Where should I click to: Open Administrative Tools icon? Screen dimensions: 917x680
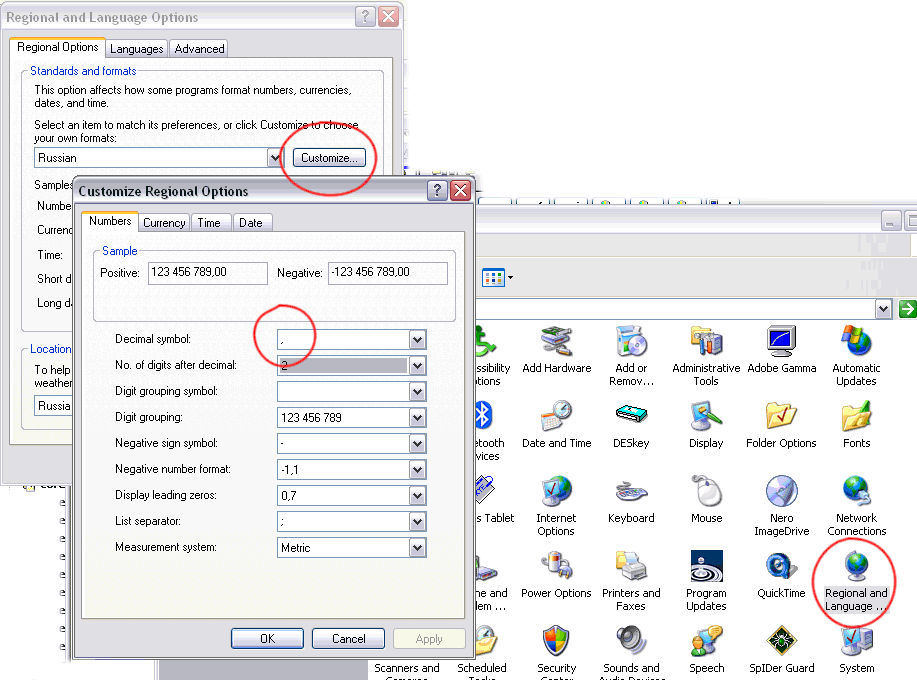point(706,342)
